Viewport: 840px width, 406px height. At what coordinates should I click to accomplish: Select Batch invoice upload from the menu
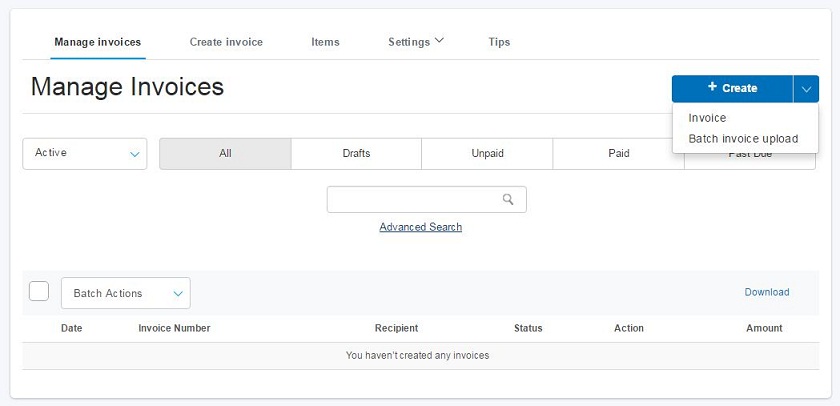[x=743, y=139]
